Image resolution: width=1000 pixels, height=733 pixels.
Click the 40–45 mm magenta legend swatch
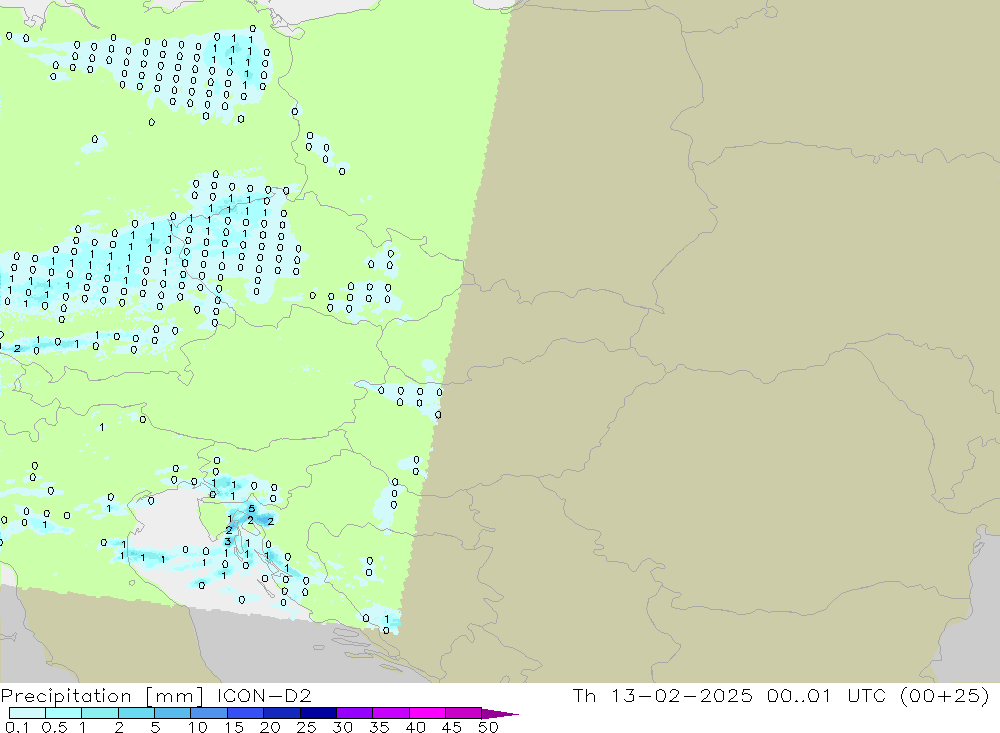pyautogui.click(x=427, y=713)
